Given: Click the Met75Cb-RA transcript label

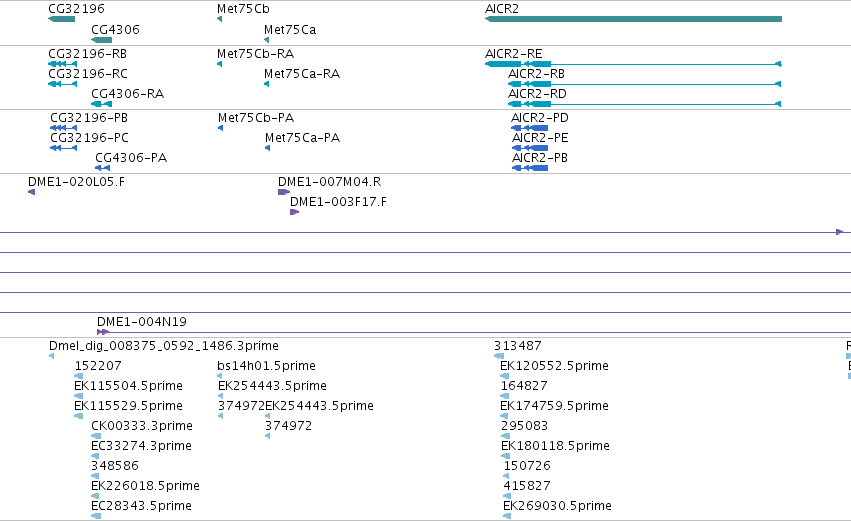Looking at the screenshot, I should 256,54.
